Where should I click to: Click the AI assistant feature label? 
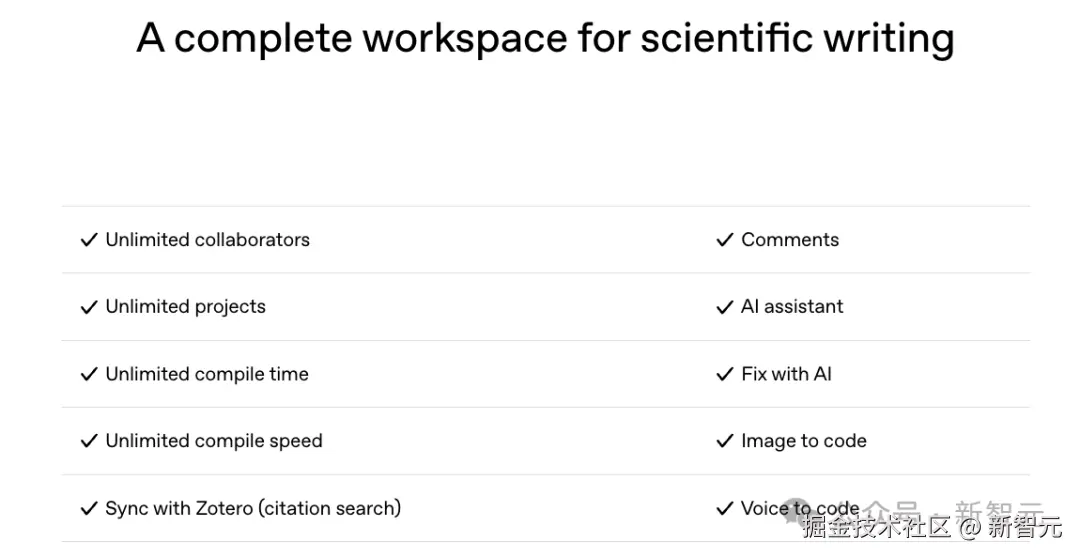[792, 307]
